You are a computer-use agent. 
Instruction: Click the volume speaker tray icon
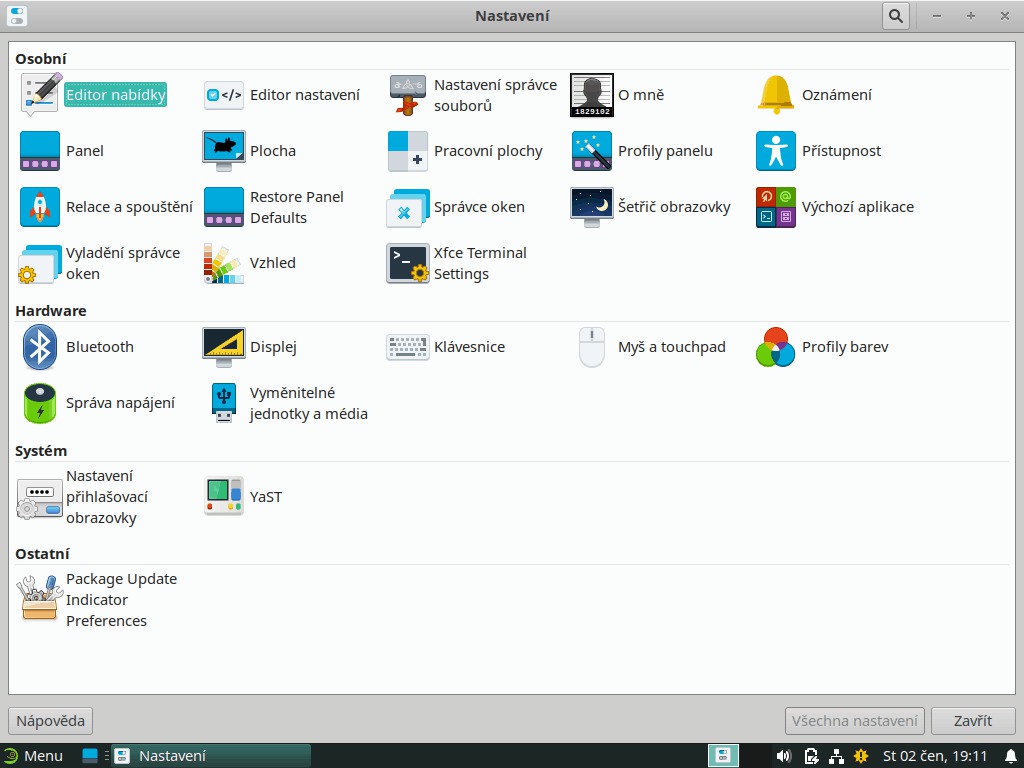pyautogui.click(x=783, y=756)
